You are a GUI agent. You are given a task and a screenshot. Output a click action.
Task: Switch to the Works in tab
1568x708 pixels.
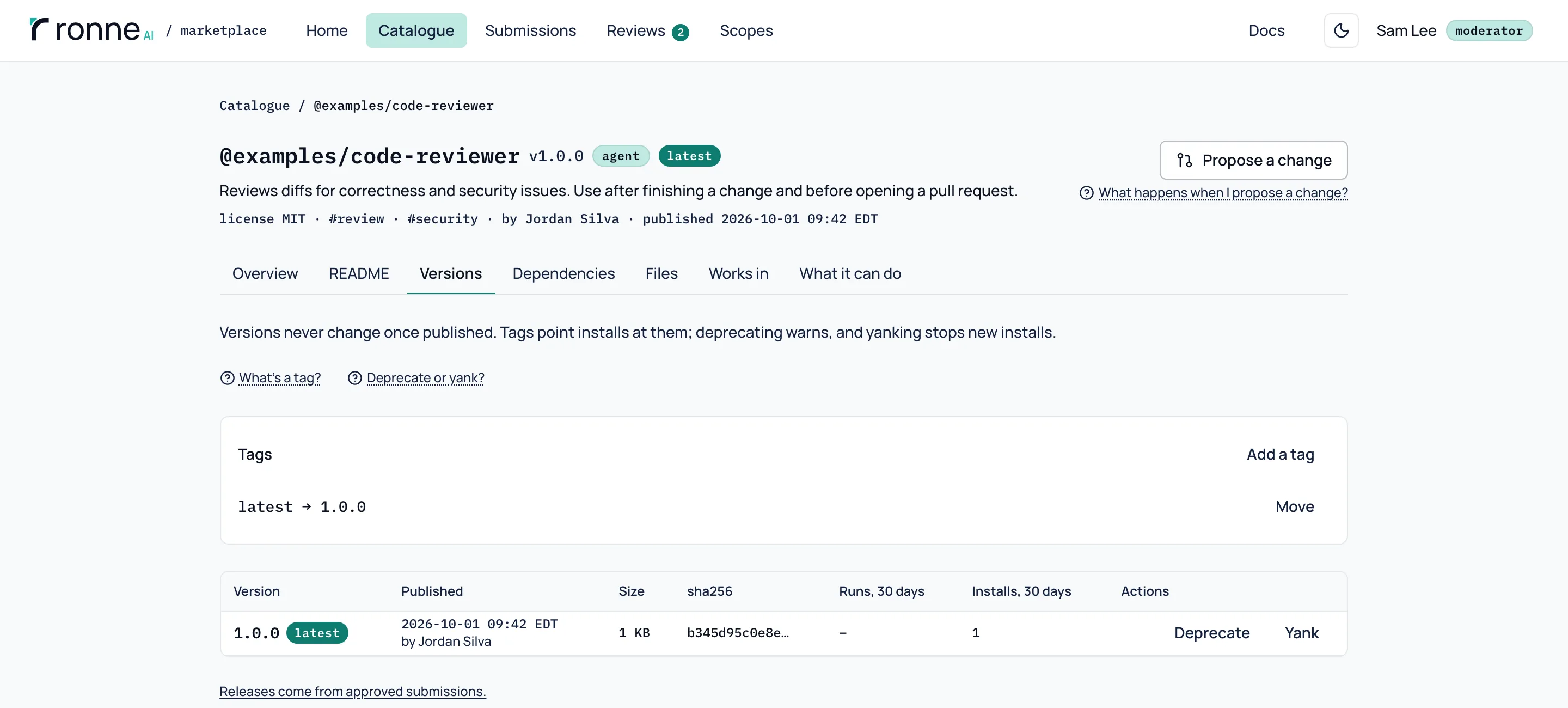tap(738, 273)
